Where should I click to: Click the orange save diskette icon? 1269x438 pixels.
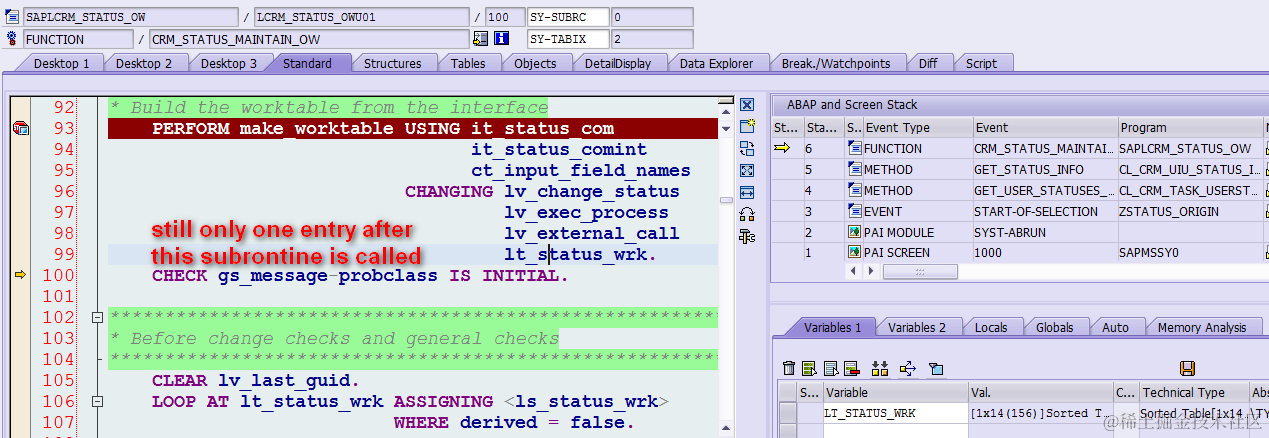[x=1188, y=368]
